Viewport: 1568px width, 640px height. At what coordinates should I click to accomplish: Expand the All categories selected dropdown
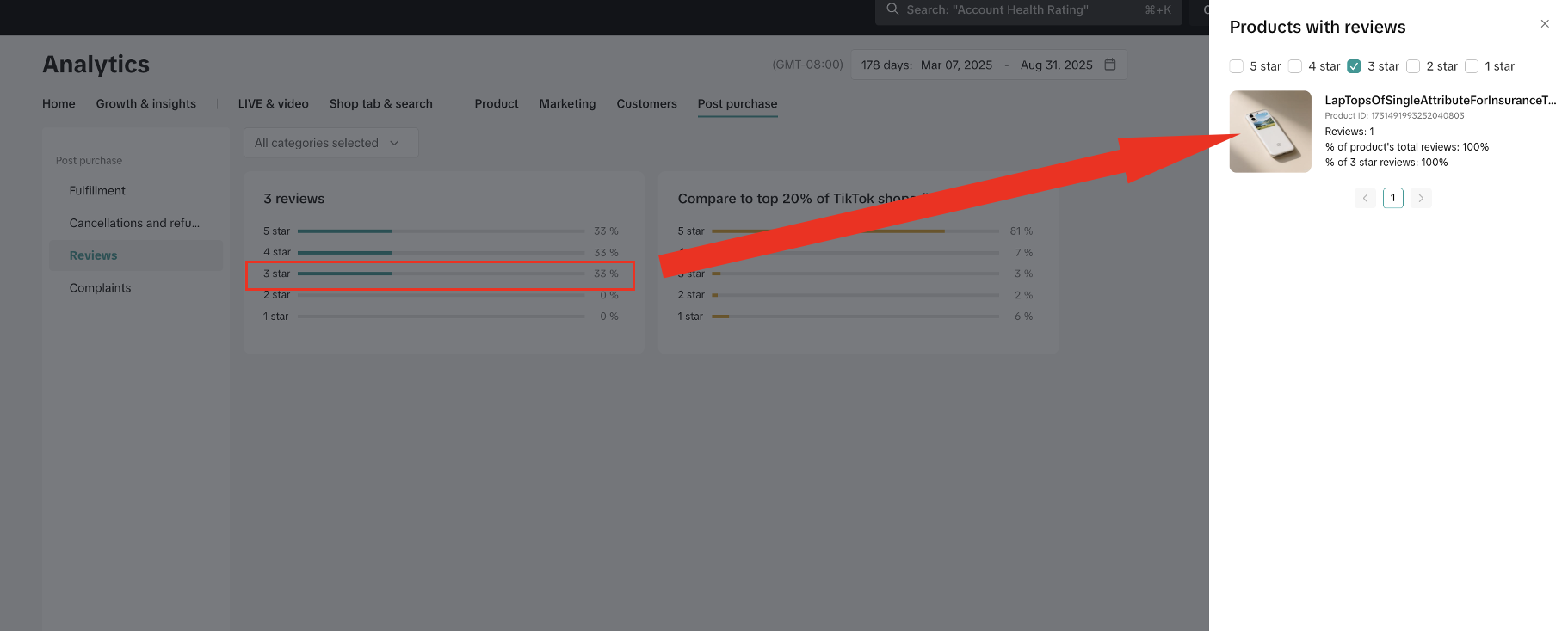tap(330, 143)
